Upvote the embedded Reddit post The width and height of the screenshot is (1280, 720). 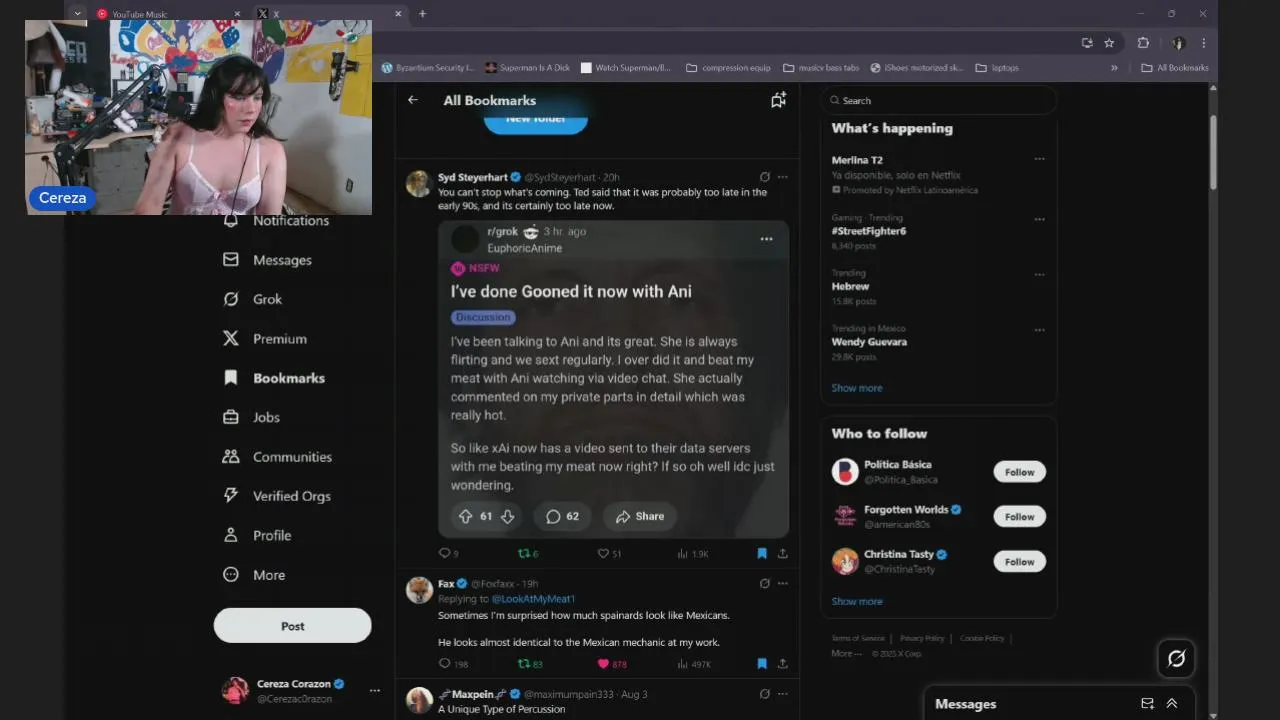465,516
